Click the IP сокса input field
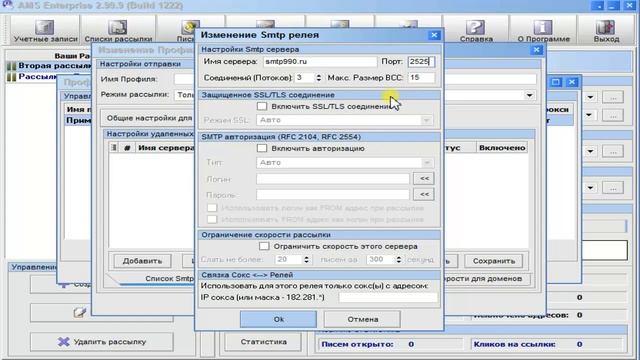This screenshot has width=640, height=360. click(388, 298)
